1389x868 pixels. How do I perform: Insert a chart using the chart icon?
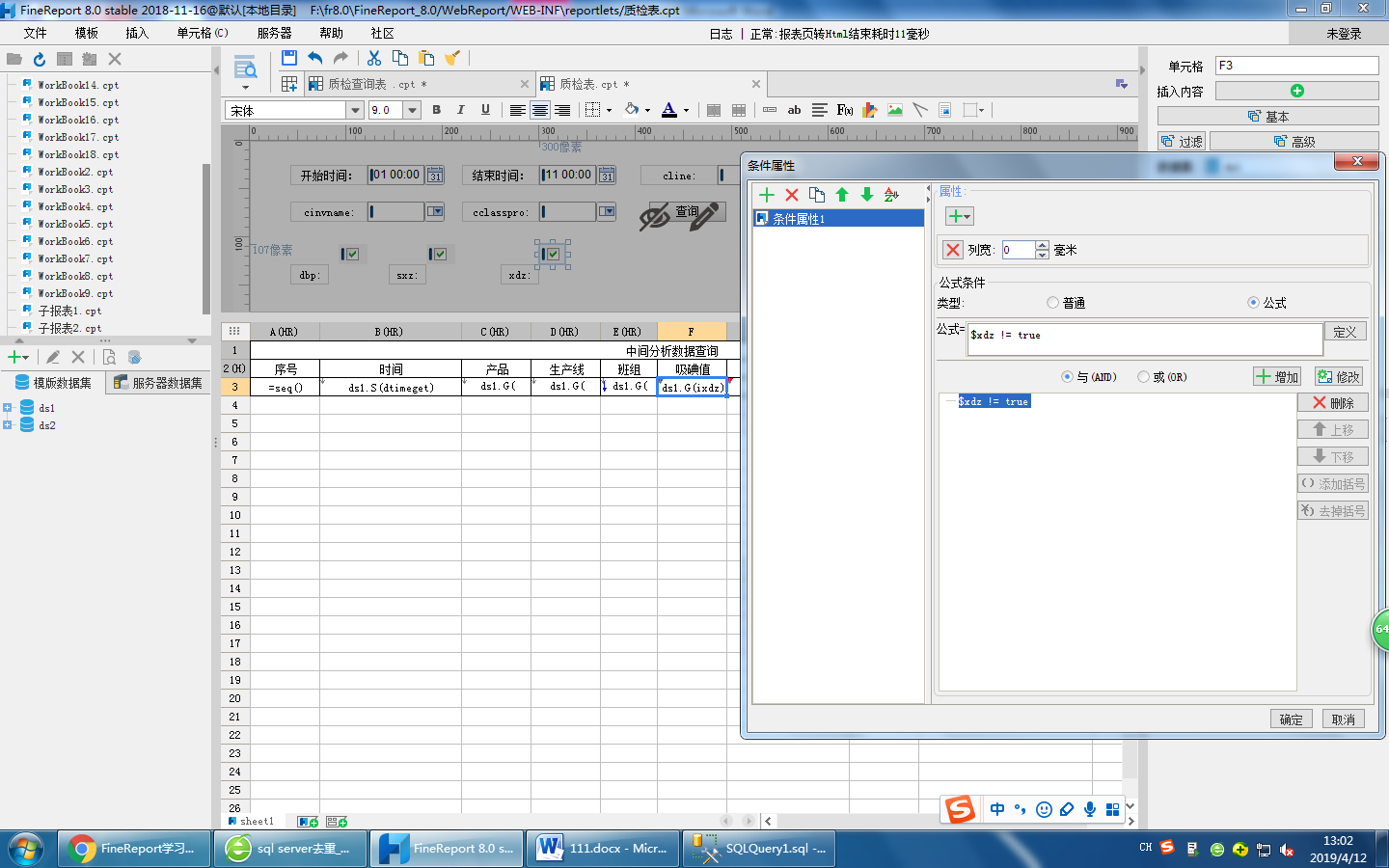pyautogui.click(x=870, y=110)
